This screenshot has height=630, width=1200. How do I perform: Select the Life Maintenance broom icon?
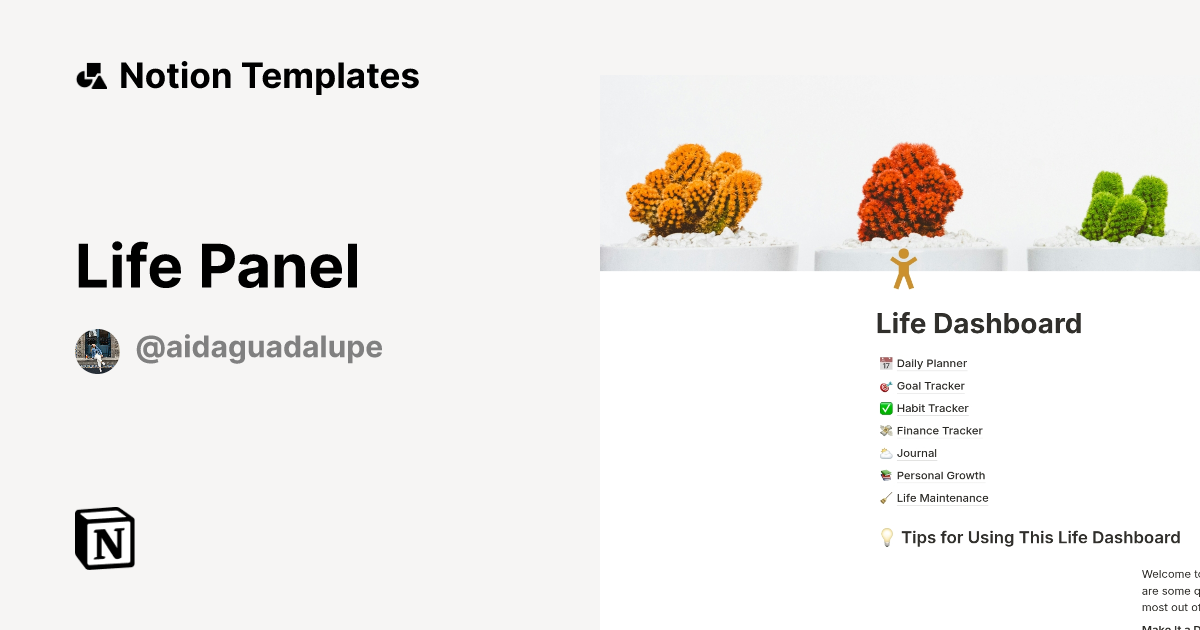tap(885, 497)
